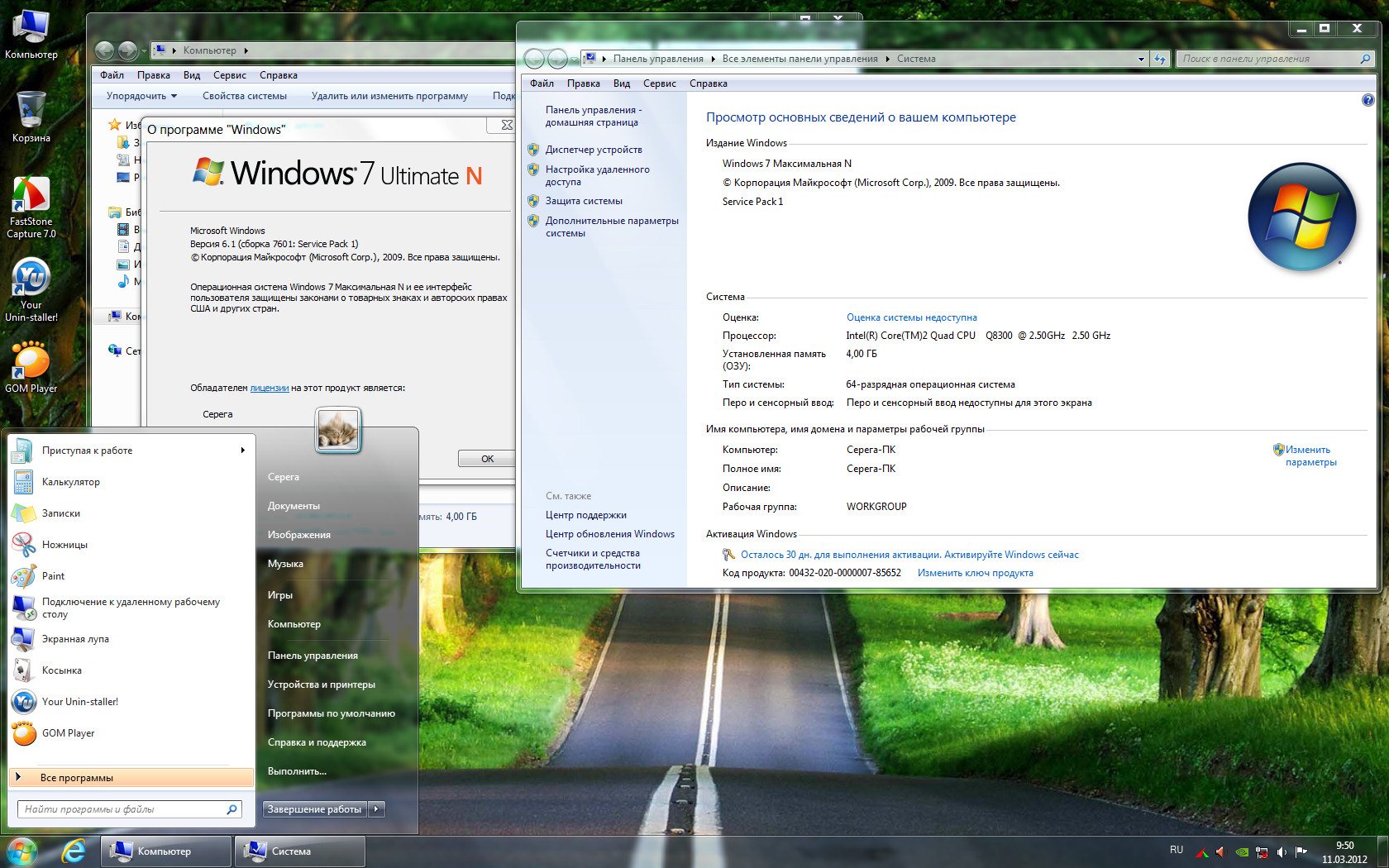This screenshot has width=1389, height=868.
Task: Click Изменить ключ продукта link
Action: tap(975, 573)
